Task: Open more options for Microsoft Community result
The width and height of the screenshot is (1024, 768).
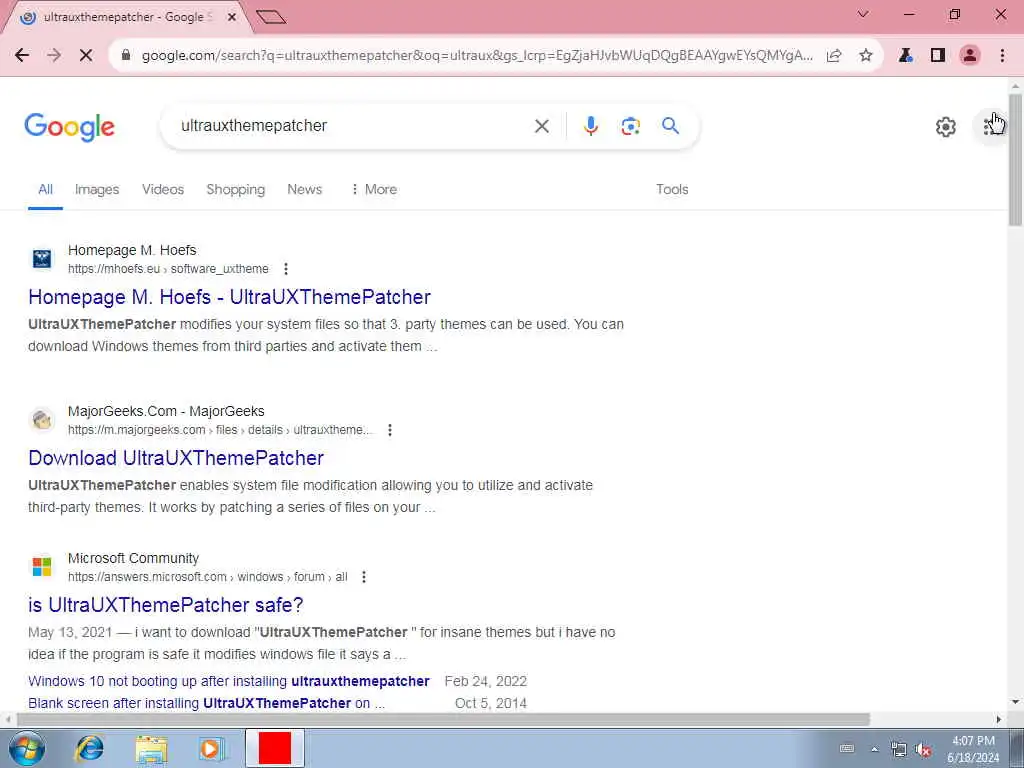Action: 364,577
